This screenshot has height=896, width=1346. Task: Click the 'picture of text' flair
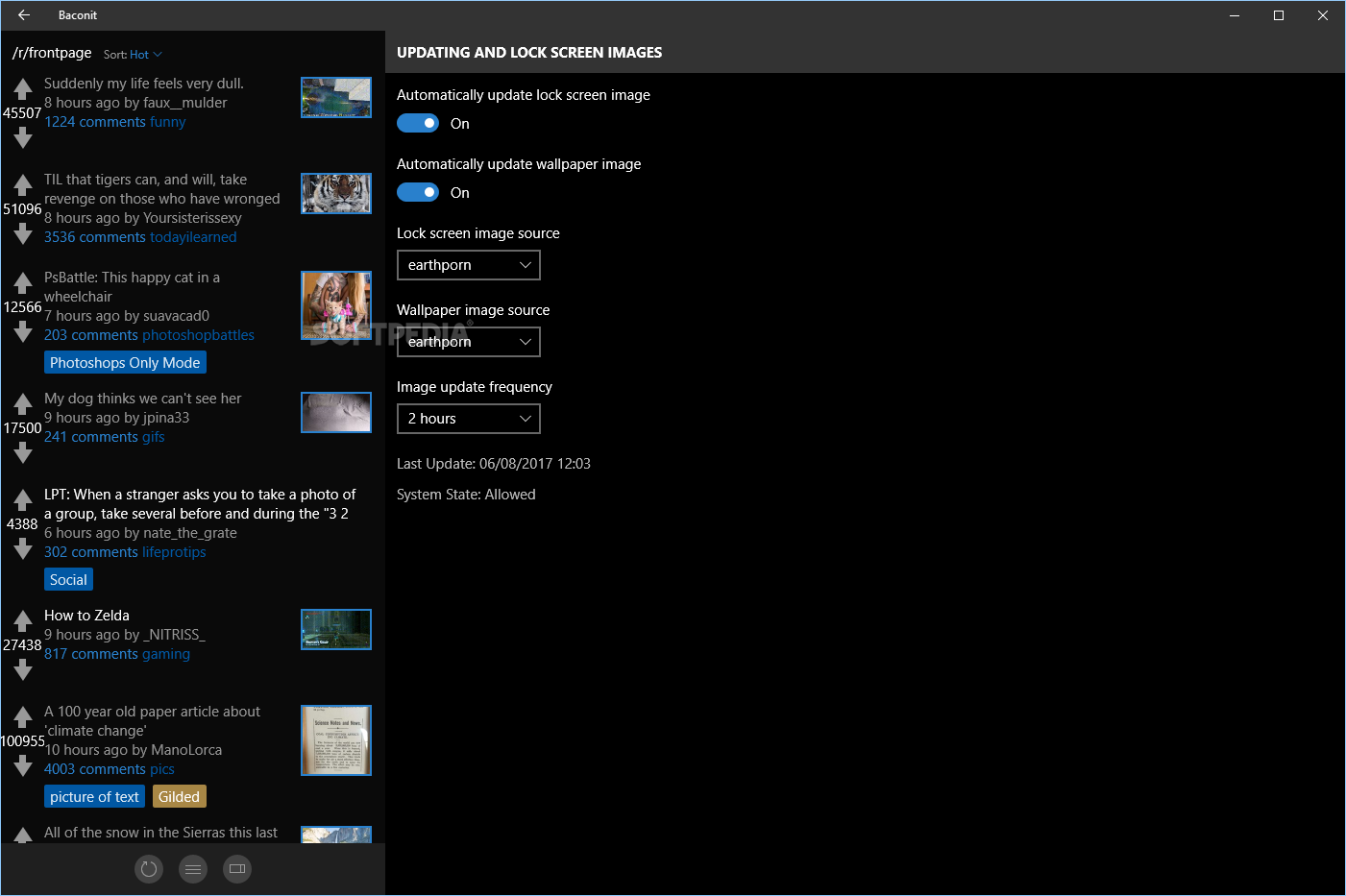pyautogui.click(x=94, y=797)
